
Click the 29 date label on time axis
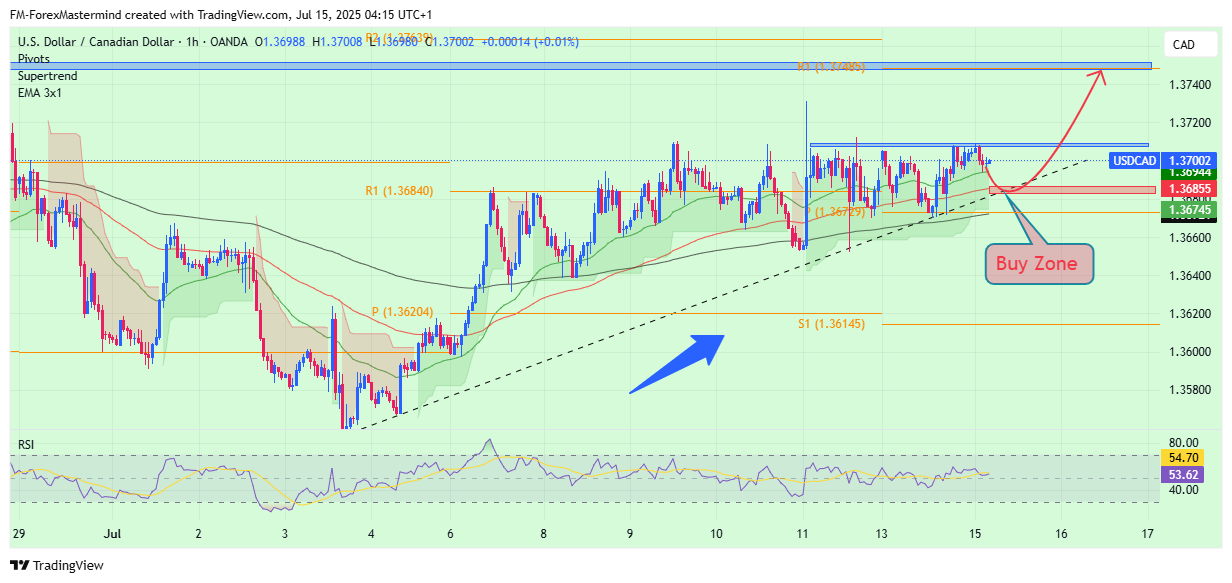point(18,533)
